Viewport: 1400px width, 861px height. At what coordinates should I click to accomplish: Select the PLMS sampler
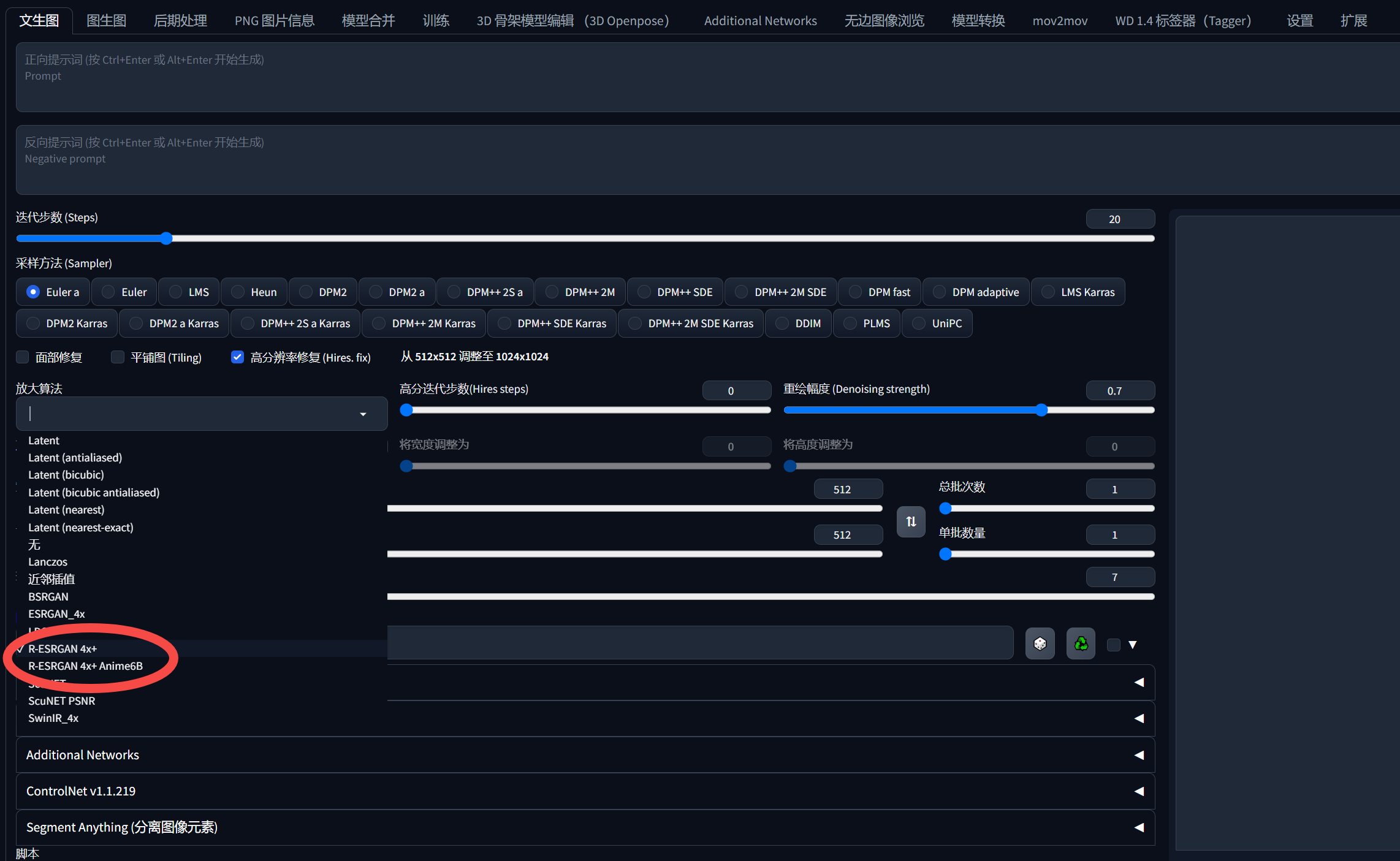click(867, 324)
